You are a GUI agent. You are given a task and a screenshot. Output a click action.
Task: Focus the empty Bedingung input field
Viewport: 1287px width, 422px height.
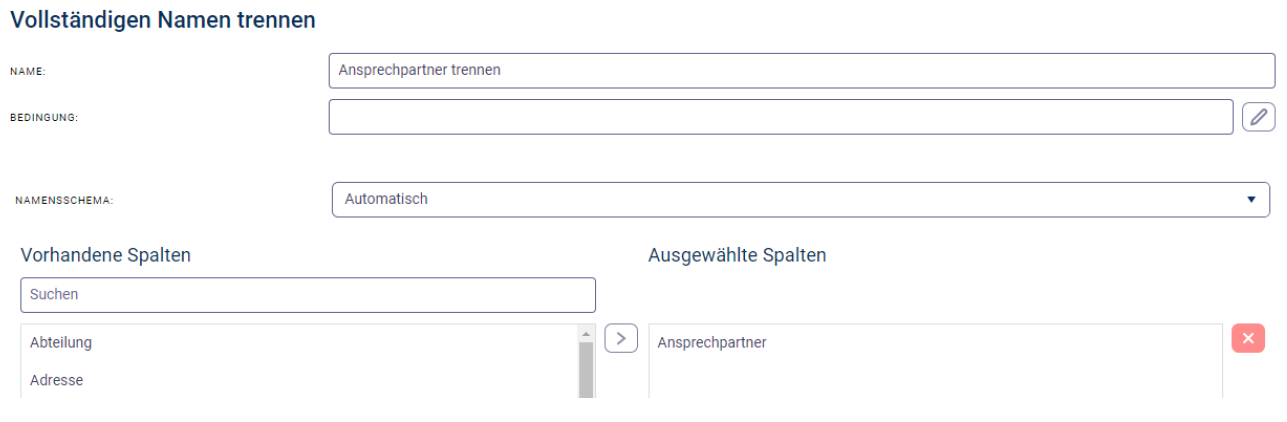(780, 117)
